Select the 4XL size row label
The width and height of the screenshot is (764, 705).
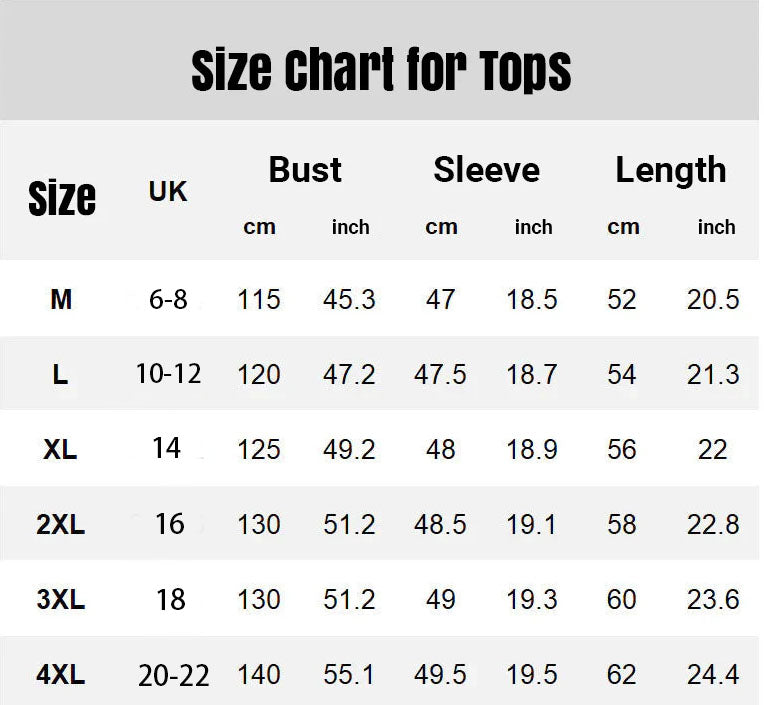pyautogui.click(x=61, y=675)
